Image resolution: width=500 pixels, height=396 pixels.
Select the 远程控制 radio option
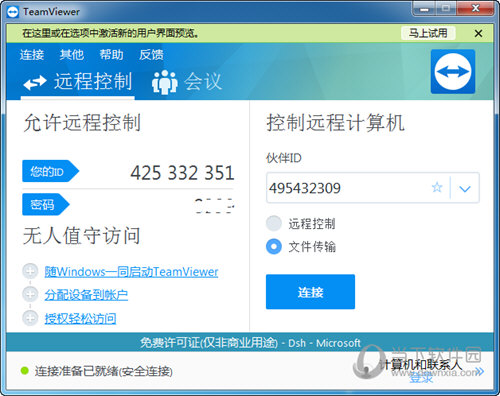coord(274,223)
